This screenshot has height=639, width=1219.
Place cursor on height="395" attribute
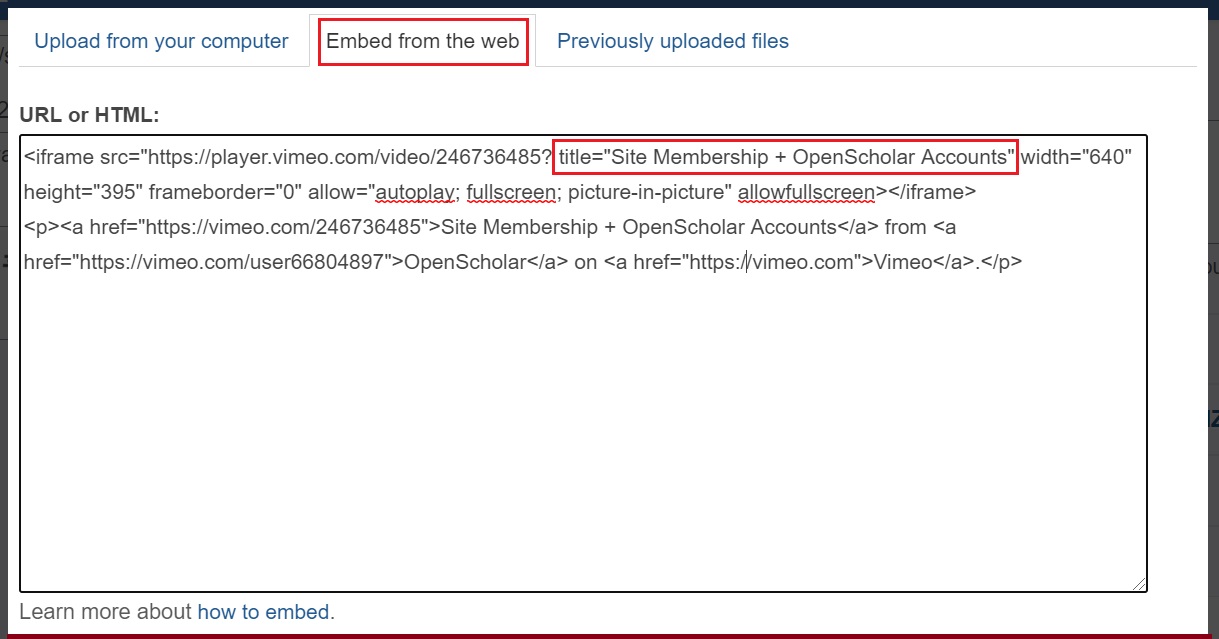click(x=82, y=192)
